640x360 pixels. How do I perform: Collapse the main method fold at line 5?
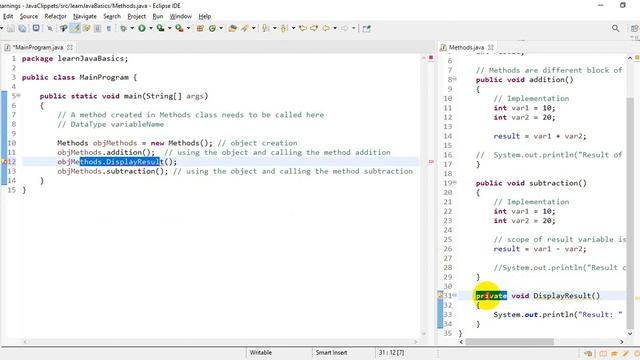tap(18, 96)
